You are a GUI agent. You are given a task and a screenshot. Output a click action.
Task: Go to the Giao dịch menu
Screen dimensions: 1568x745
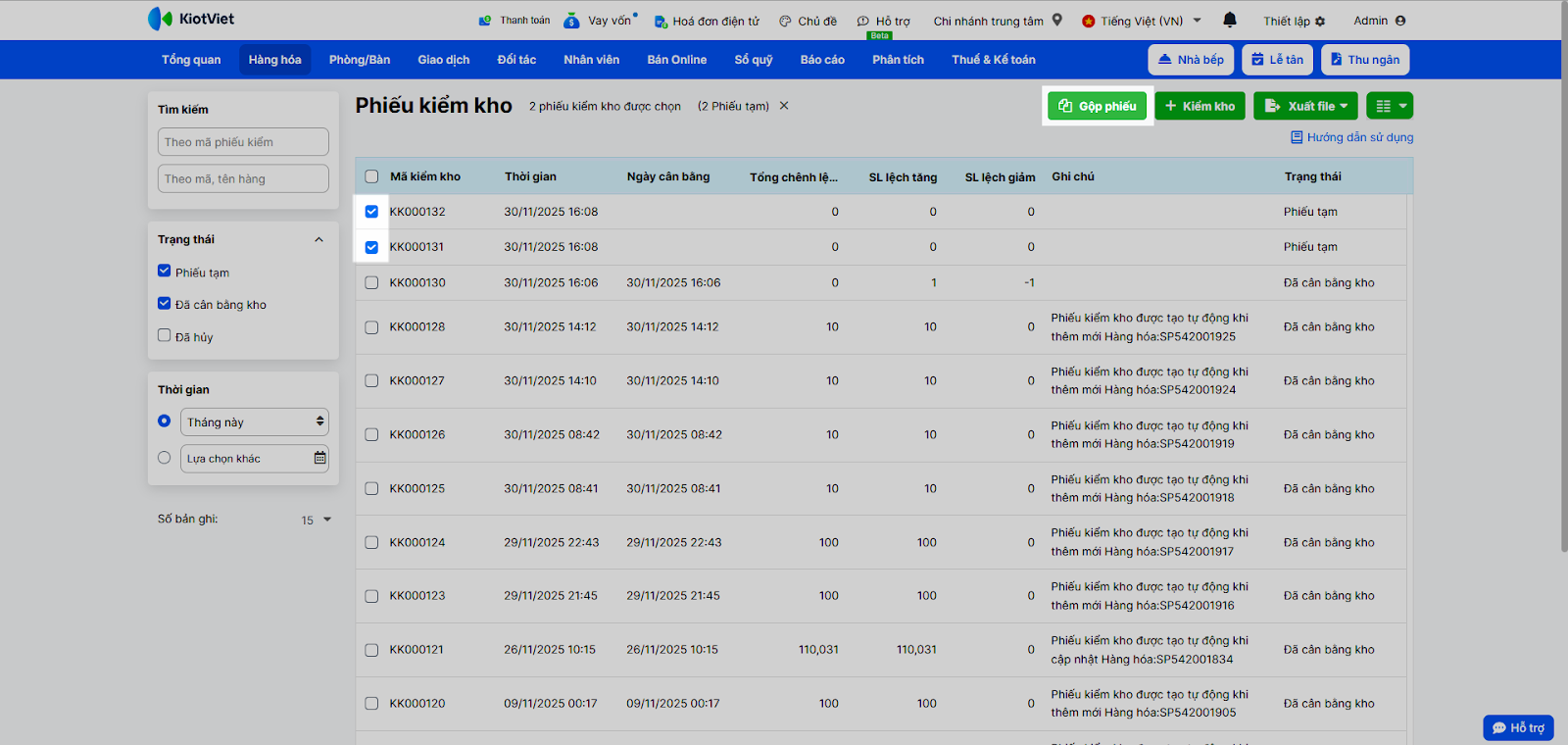coord(443,60)
